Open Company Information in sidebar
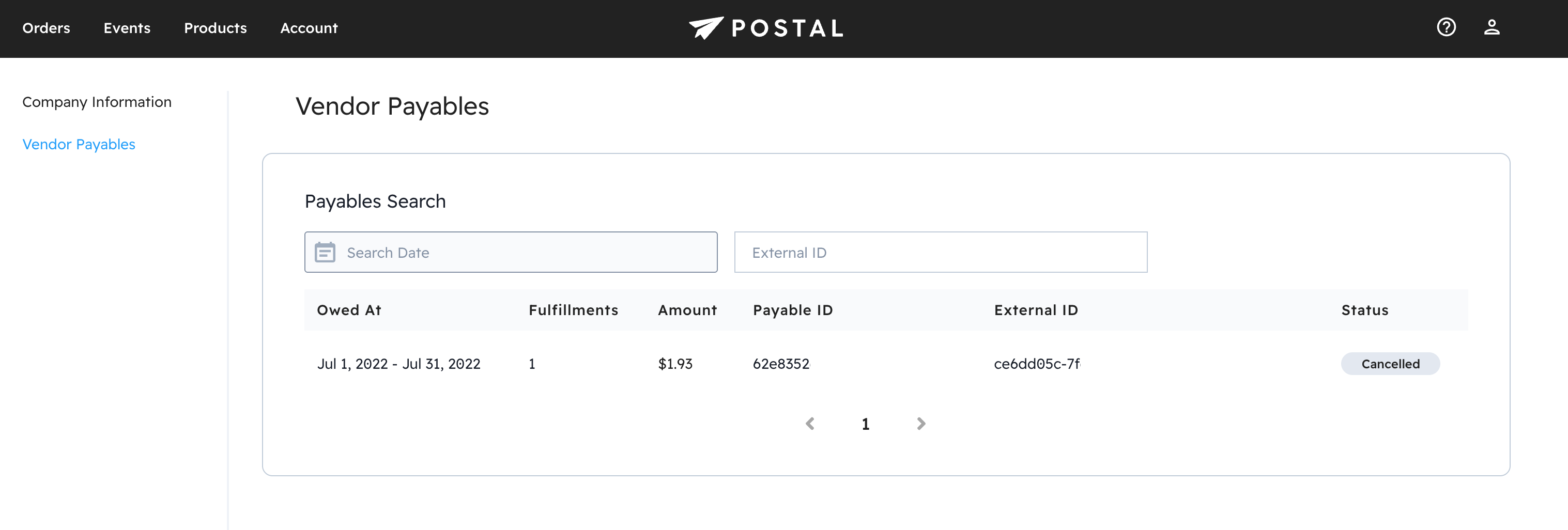 click(97, 102)
